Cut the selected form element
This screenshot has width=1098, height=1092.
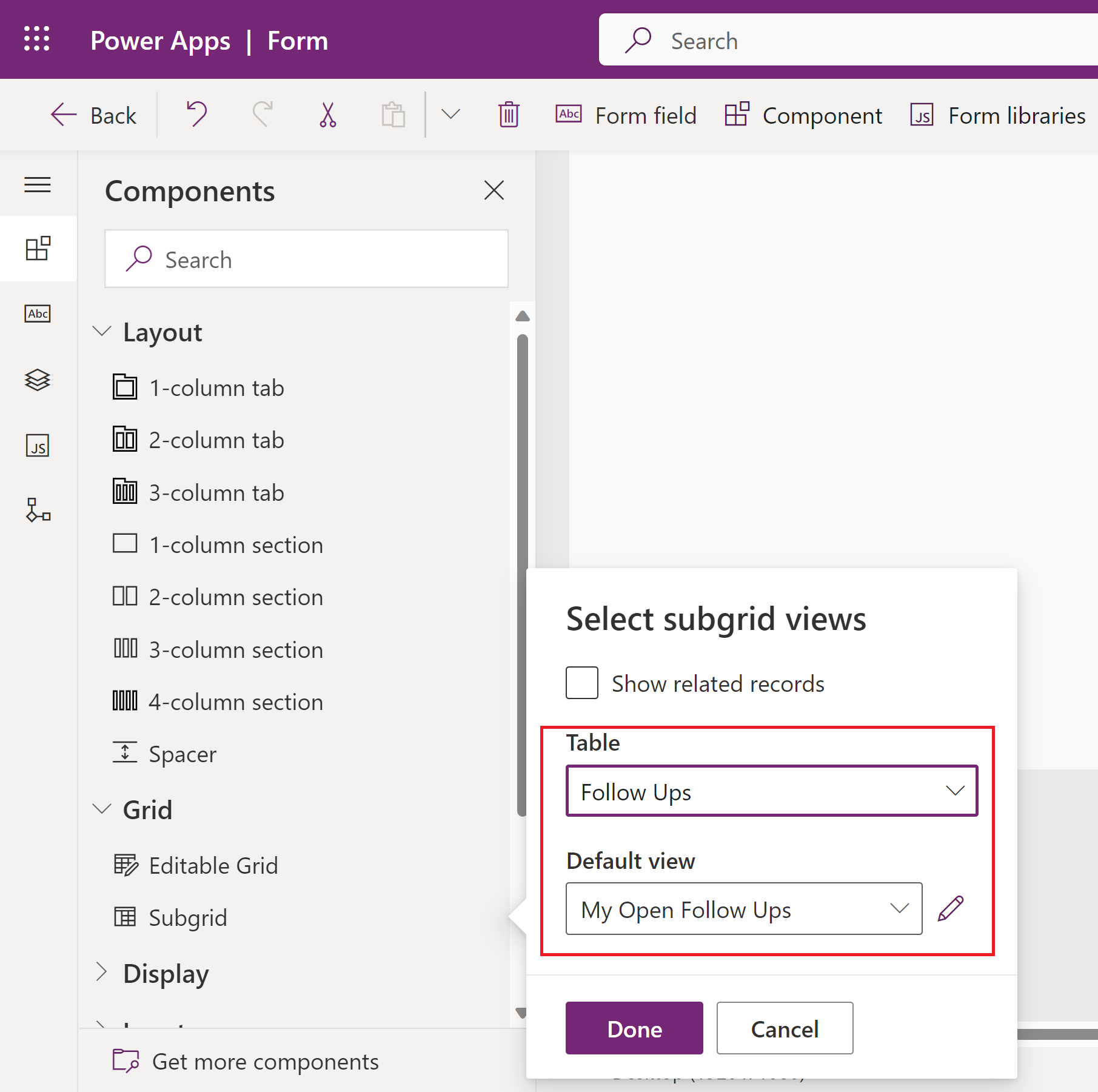click(328, 115)
